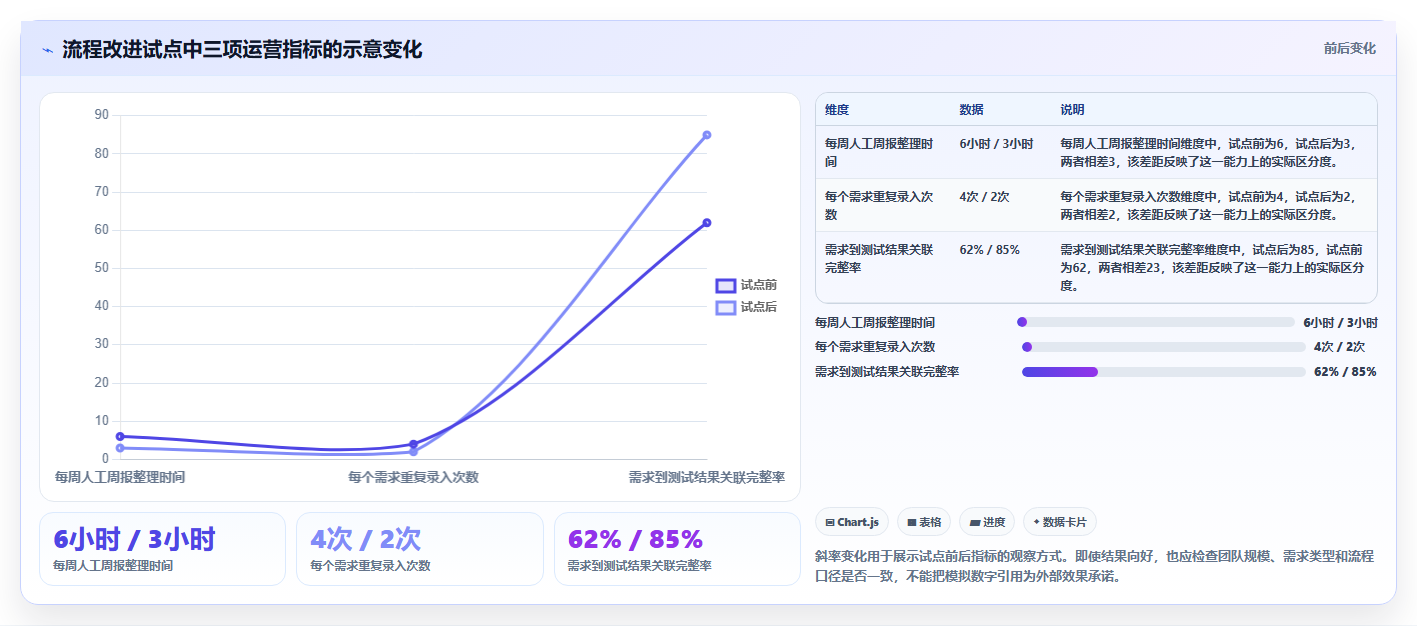Click the 试点前 legend color box

(x=726, y=286)
